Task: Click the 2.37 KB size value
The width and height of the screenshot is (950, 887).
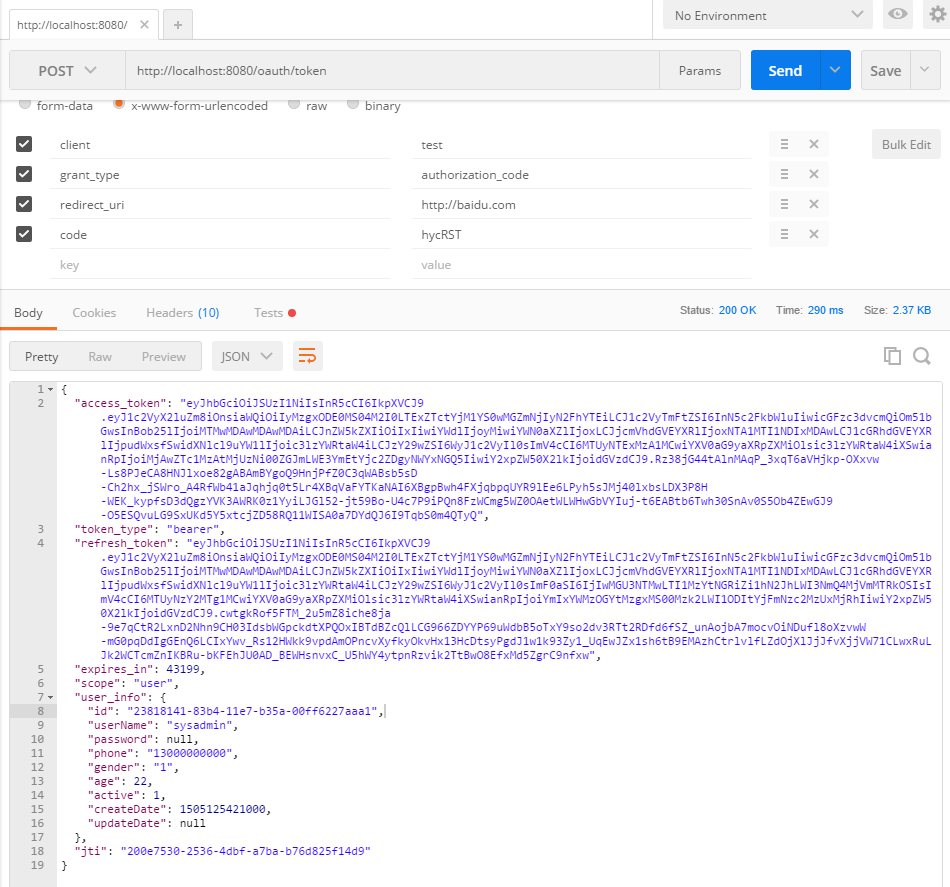Action: 912,310
